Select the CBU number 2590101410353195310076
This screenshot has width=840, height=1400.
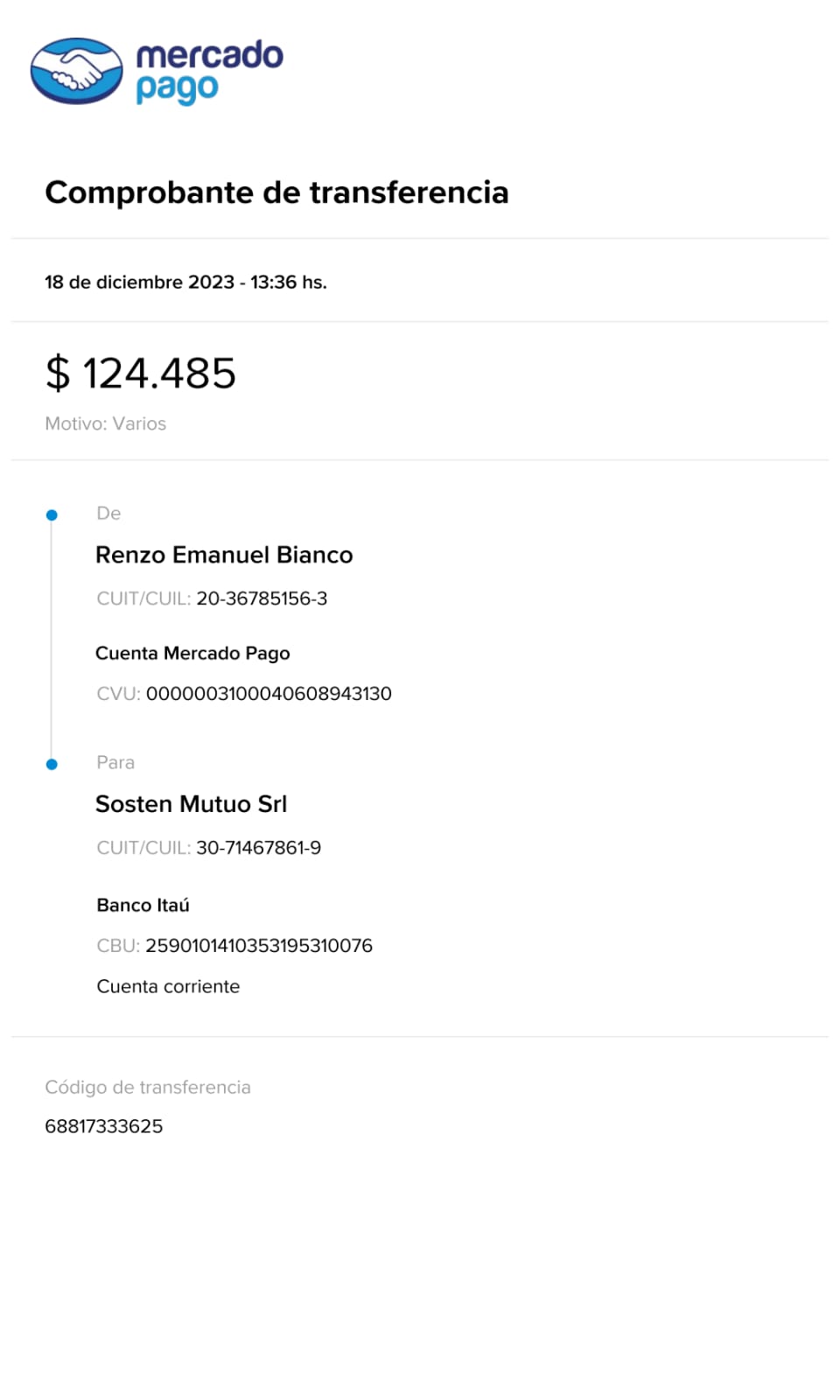pos(259,946)
